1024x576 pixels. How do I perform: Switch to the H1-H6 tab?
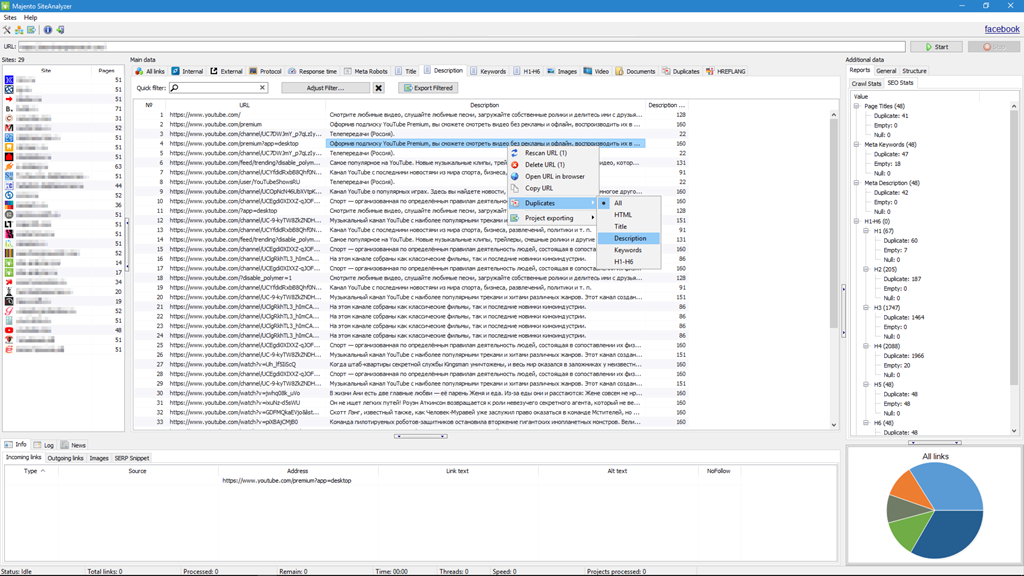[x=526, y=71]
